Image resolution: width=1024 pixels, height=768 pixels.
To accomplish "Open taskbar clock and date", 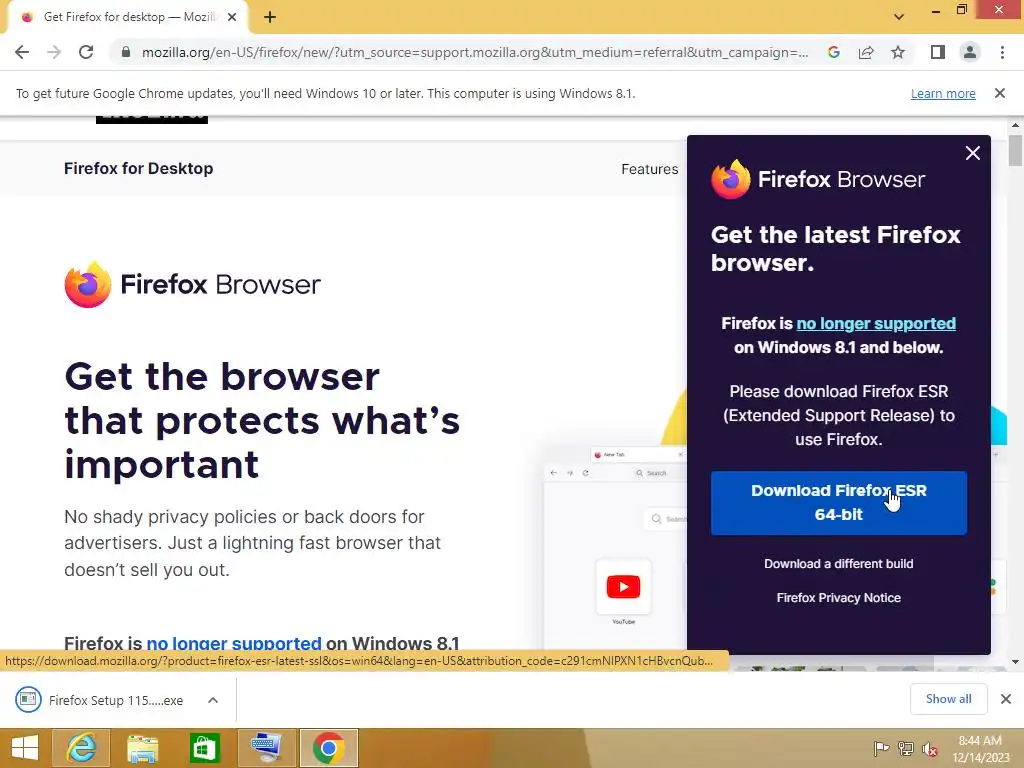I will coord(980,749).
